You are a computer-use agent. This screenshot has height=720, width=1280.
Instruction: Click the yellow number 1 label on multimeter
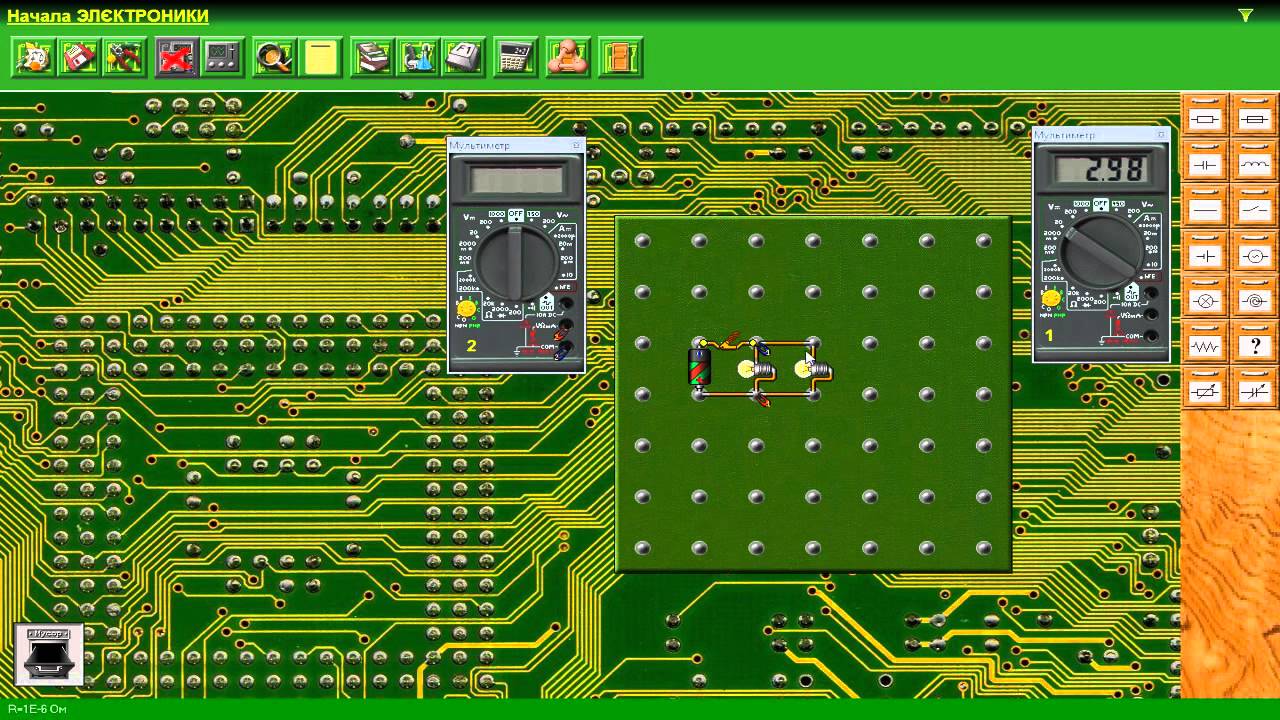coord(1049,335)
